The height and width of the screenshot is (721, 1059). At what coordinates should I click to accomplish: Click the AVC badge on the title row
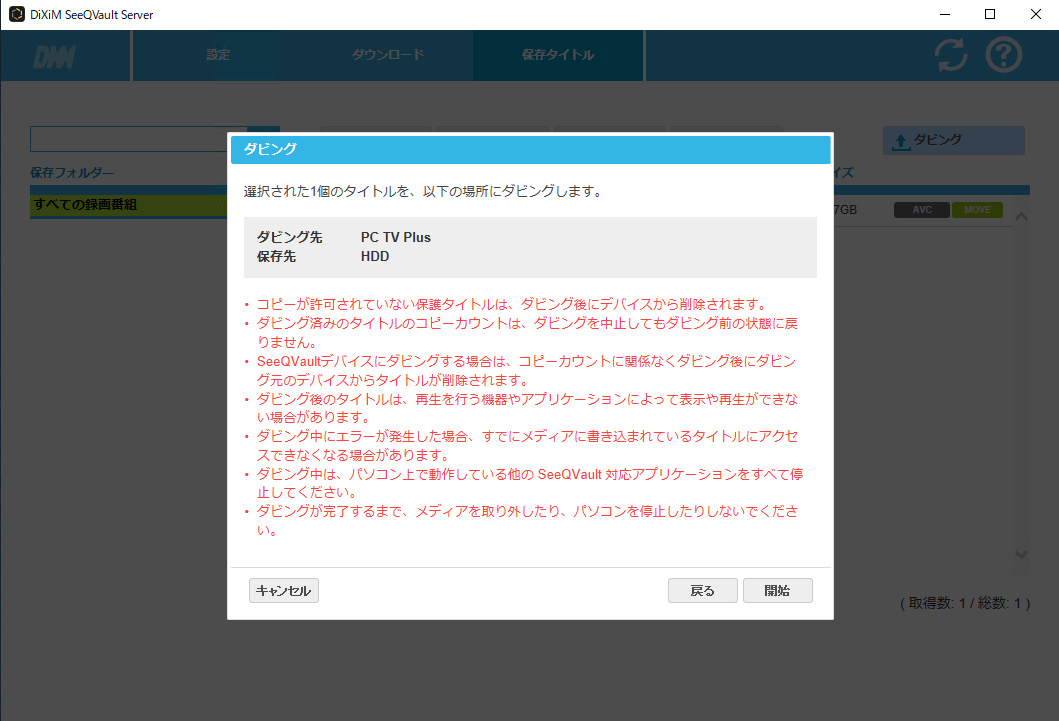[x=921, y=210]
